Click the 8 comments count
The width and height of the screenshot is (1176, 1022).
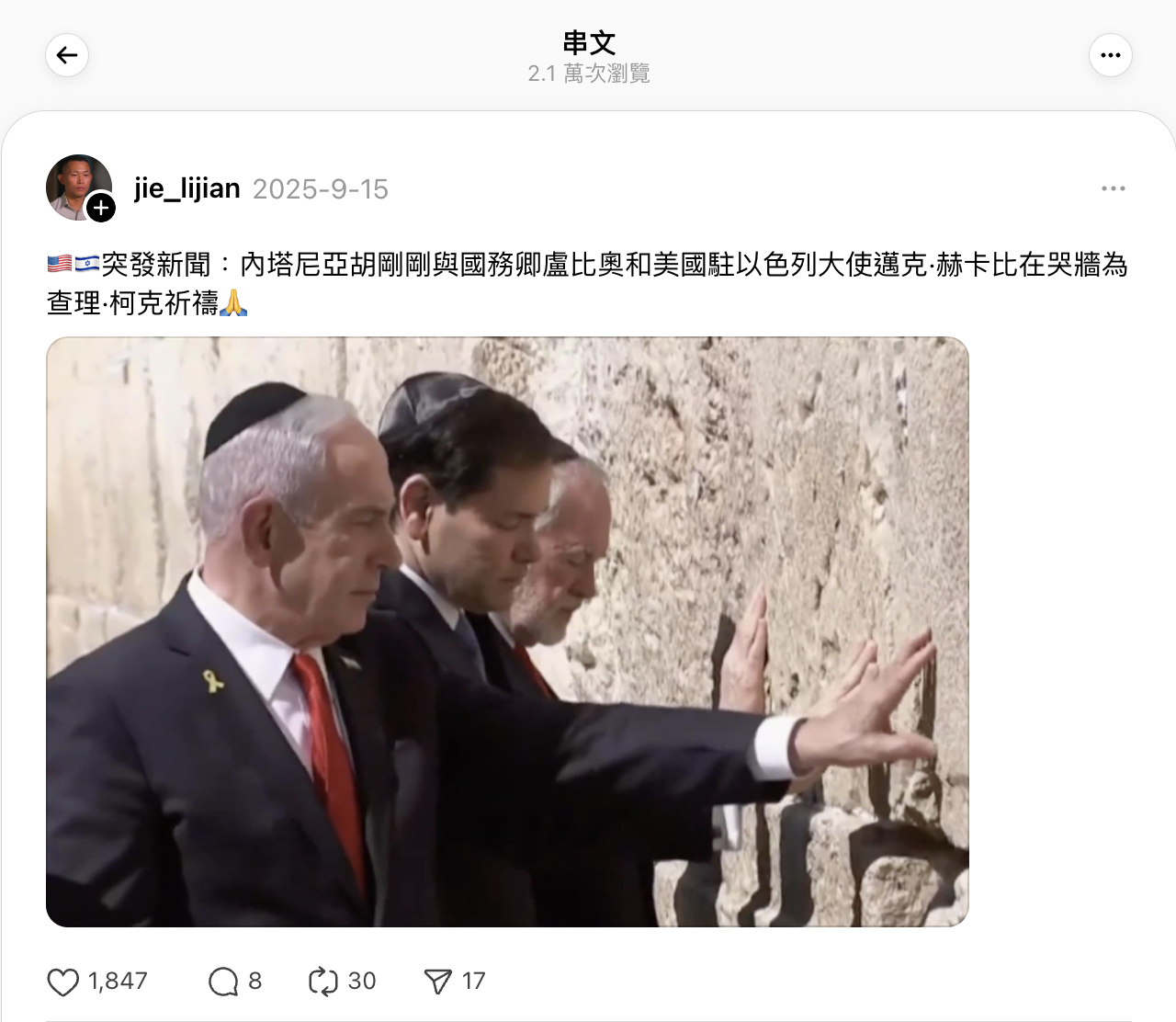pyautogui.click(x=255, y=982)
